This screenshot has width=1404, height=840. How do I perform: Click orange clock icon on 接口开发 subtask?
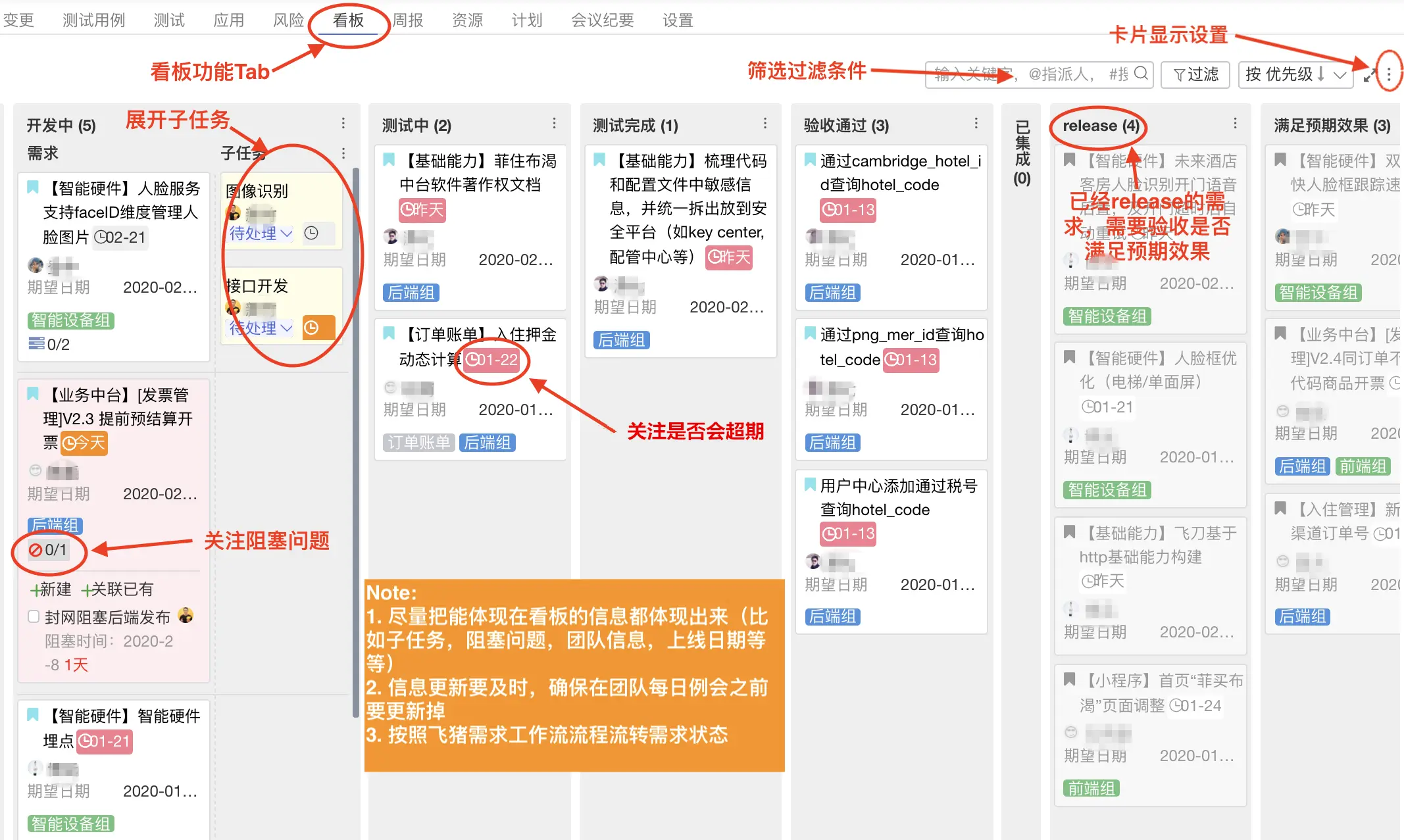pyautogui.click(x=312, y=328)
